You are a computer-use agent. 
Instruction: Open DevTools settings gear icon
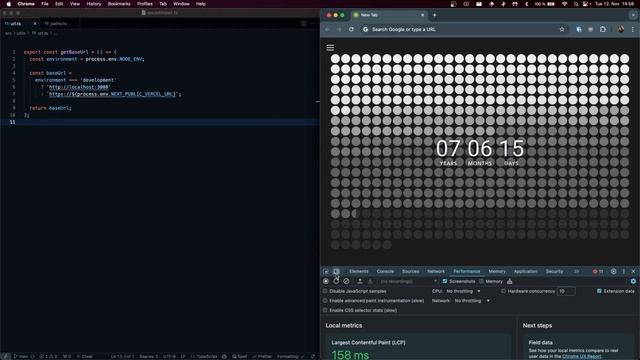(613, 271)
